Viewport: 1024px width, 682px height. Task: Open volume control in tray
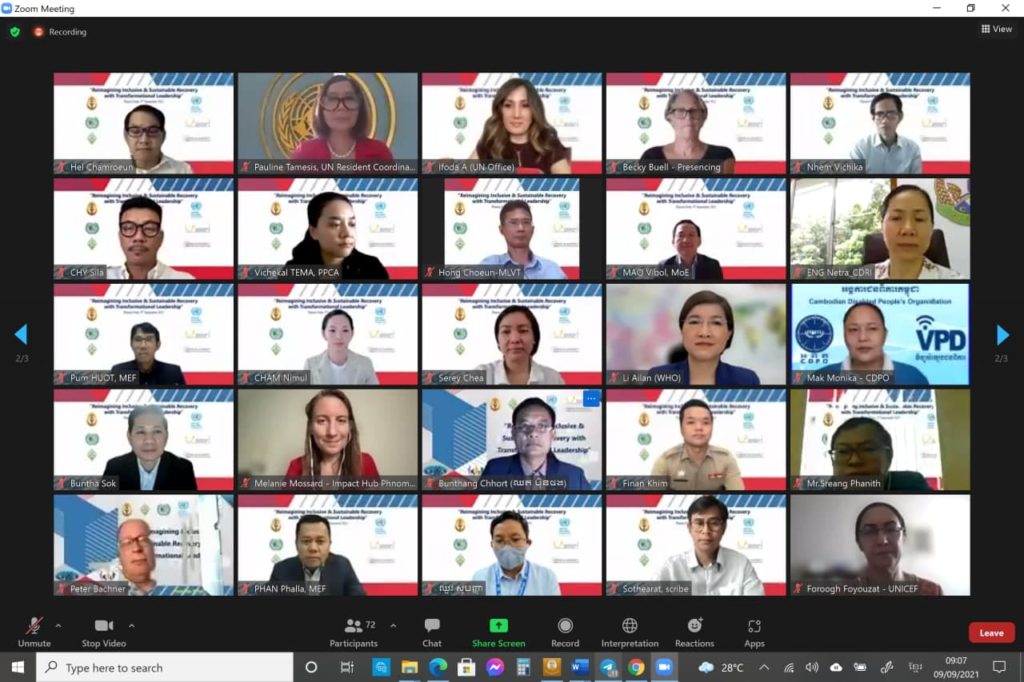coord(812,667)
